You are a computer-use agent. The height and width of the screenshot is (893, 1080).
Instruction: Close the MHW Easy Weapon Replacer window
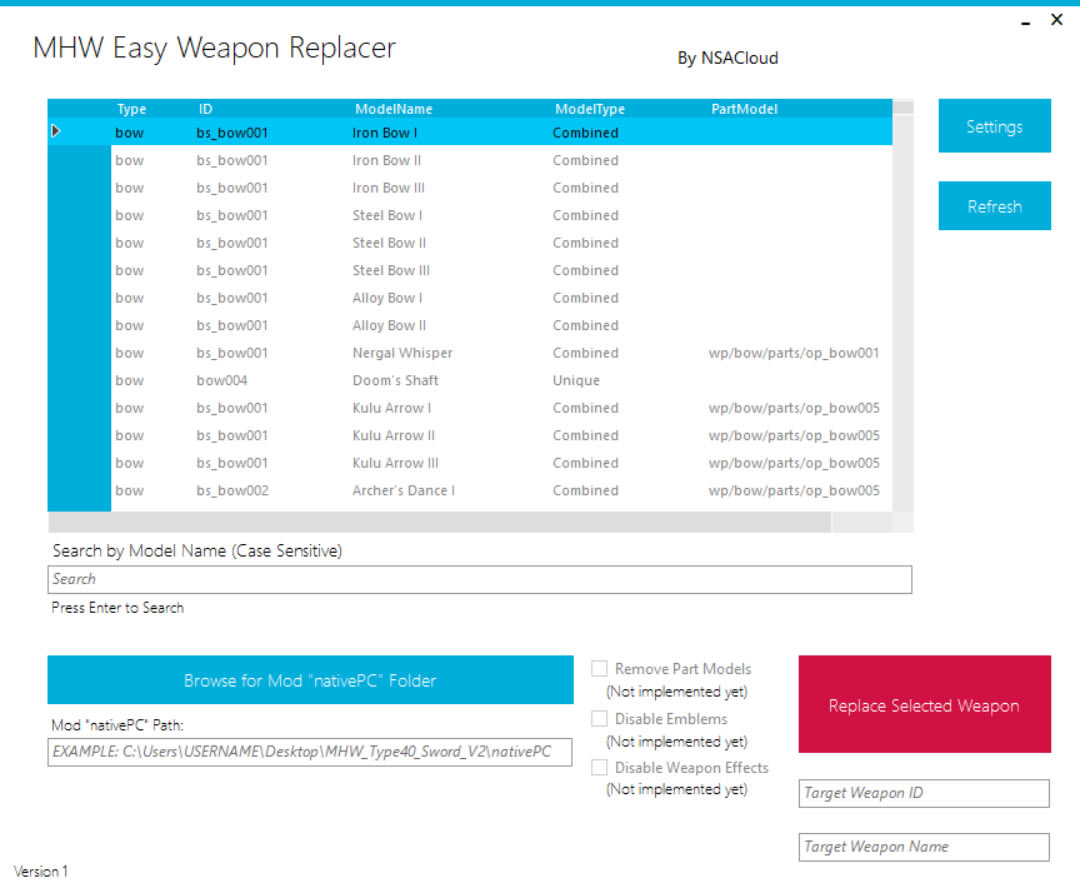click(1057, 20)
